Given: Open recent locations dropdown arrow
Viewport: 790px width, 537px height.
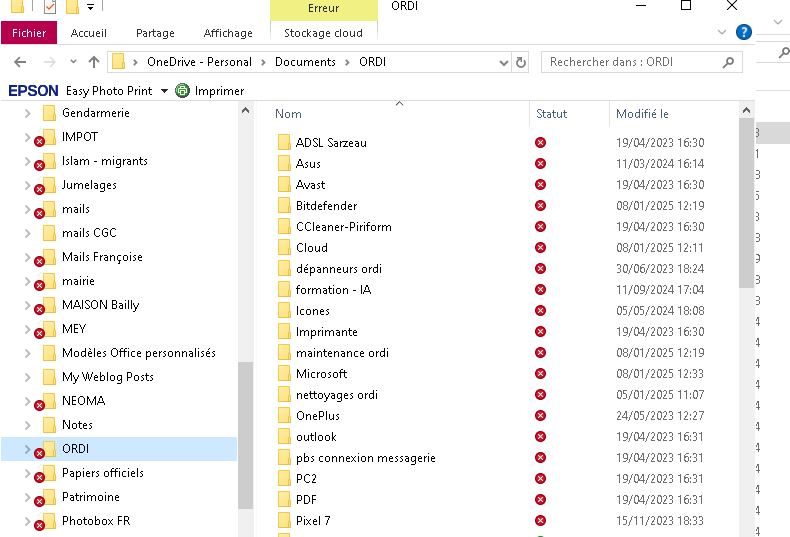Looking at the screenshot, I should (74, 62).
